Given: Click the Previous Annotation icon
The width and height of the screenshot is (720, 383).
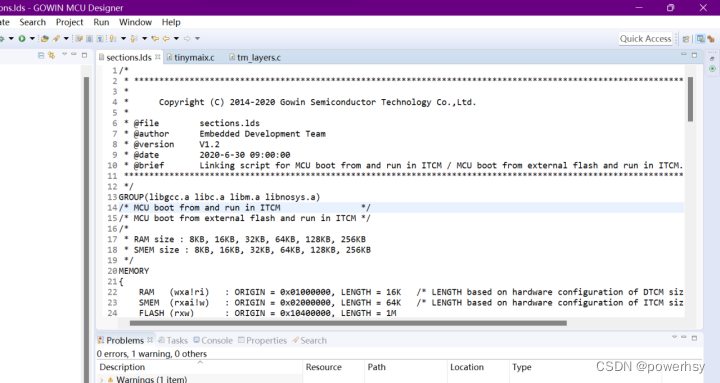Looking at the screenshot, I should 133,39.
